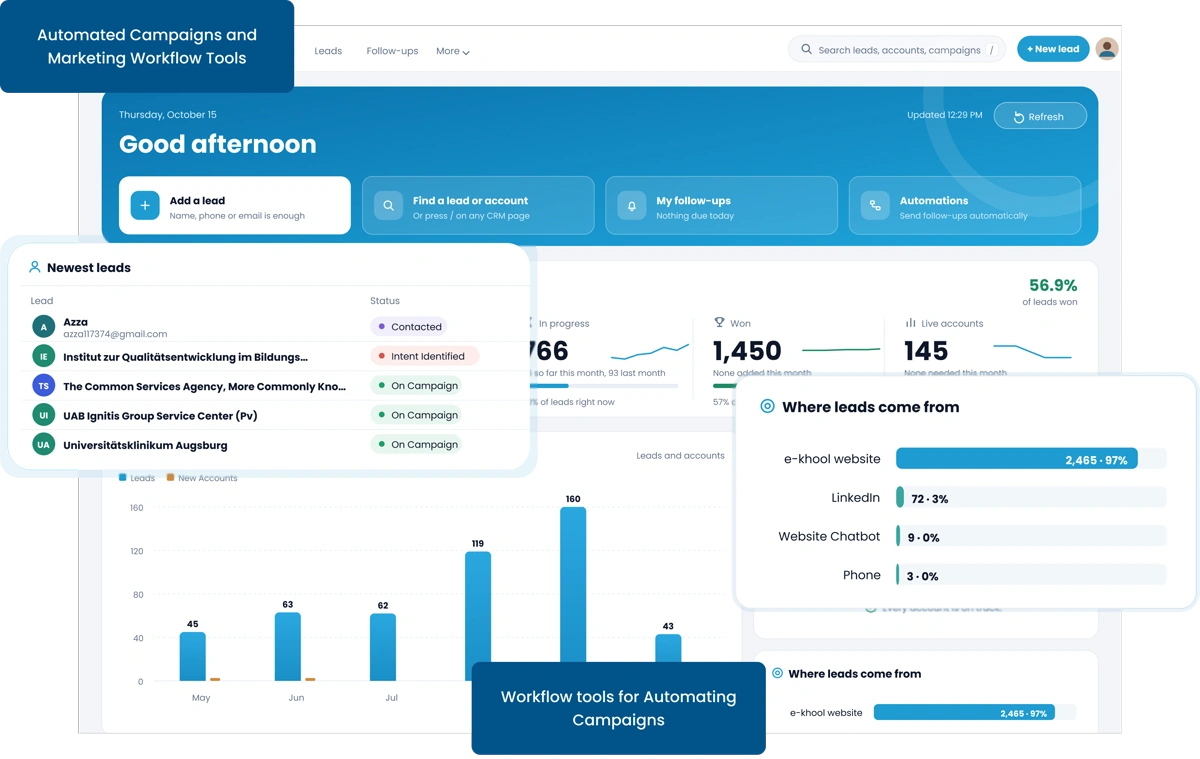1200x759 pixels.
Task: Click On Campaign badge for Universitätsklinikum Augsburg
Action: point(416,444)
